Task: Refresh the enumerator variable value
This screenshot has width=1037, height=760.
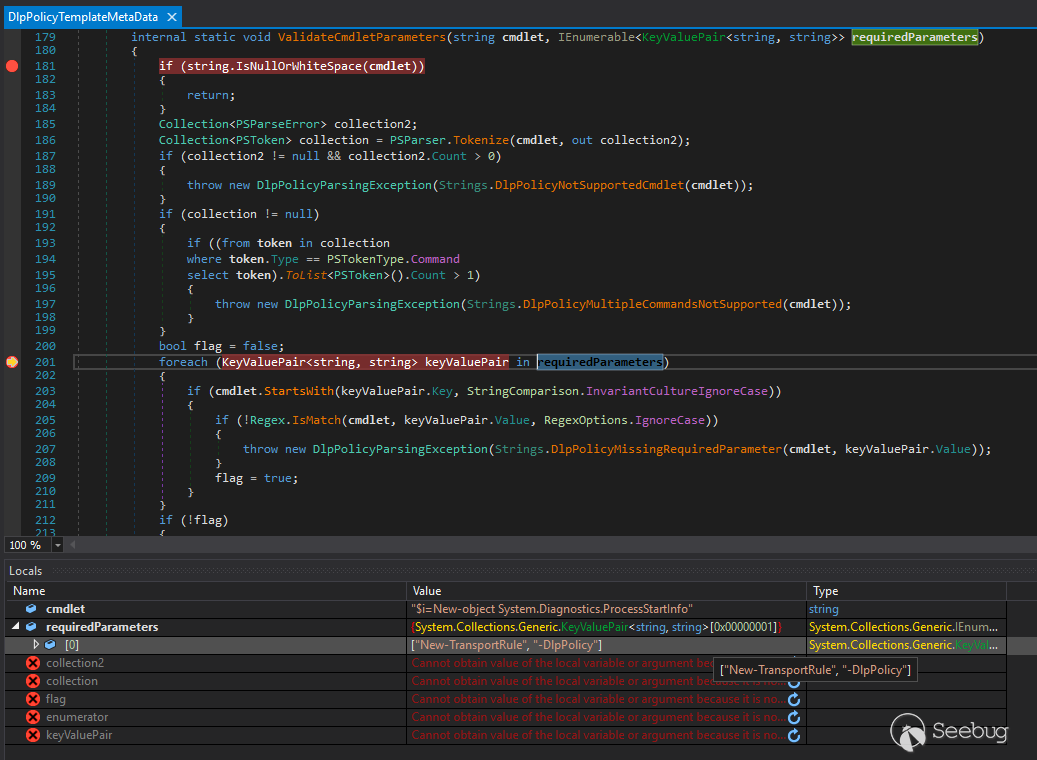Action: coord(794,717)
